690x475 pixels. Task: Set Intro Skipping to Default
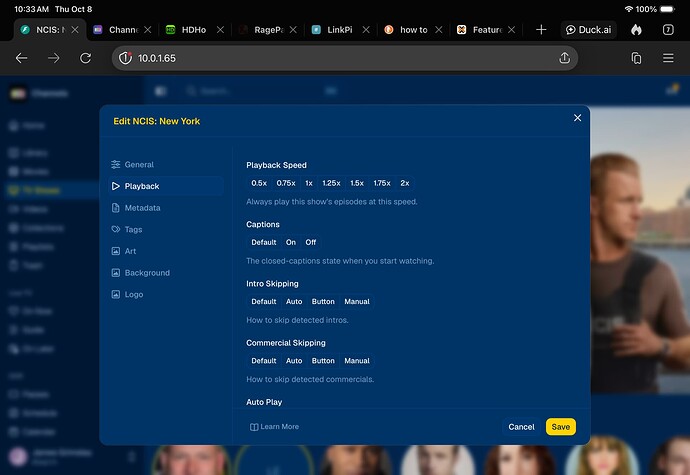264,302
